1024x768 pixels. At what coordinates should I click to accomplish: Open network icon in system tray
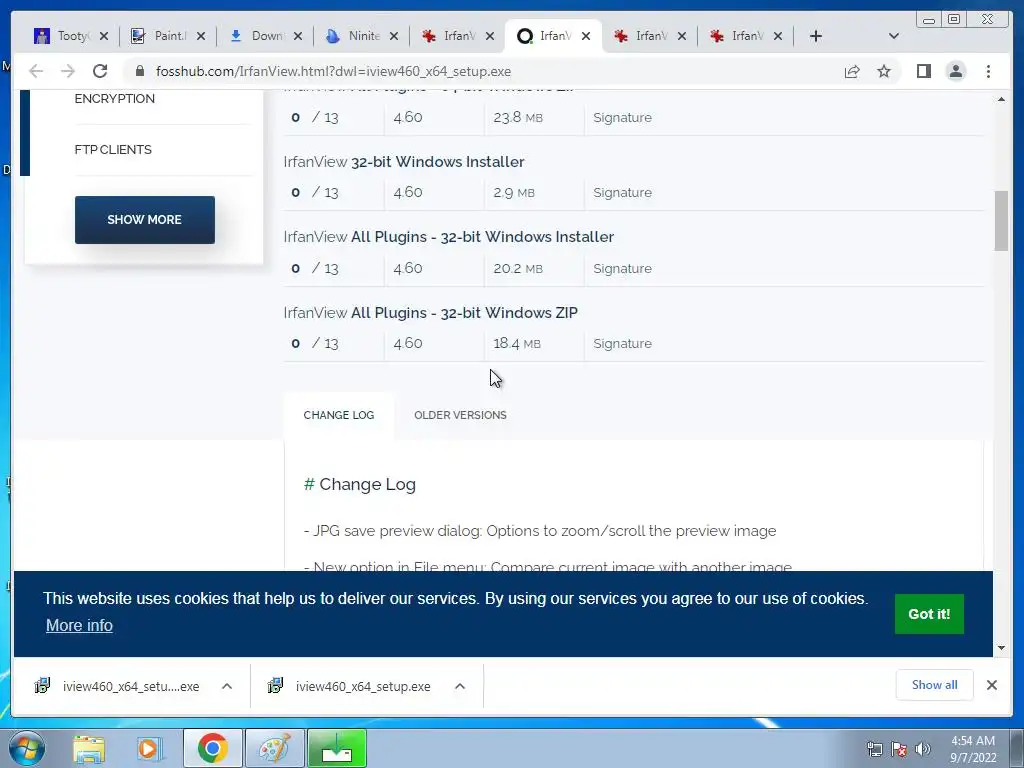(x=874, y=749)
